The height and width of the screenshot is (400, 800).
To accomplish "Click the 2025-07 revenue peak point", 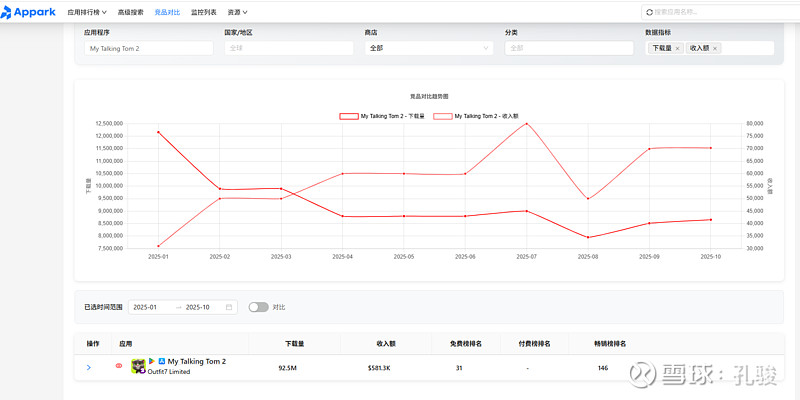I will (x=527, y=123).
